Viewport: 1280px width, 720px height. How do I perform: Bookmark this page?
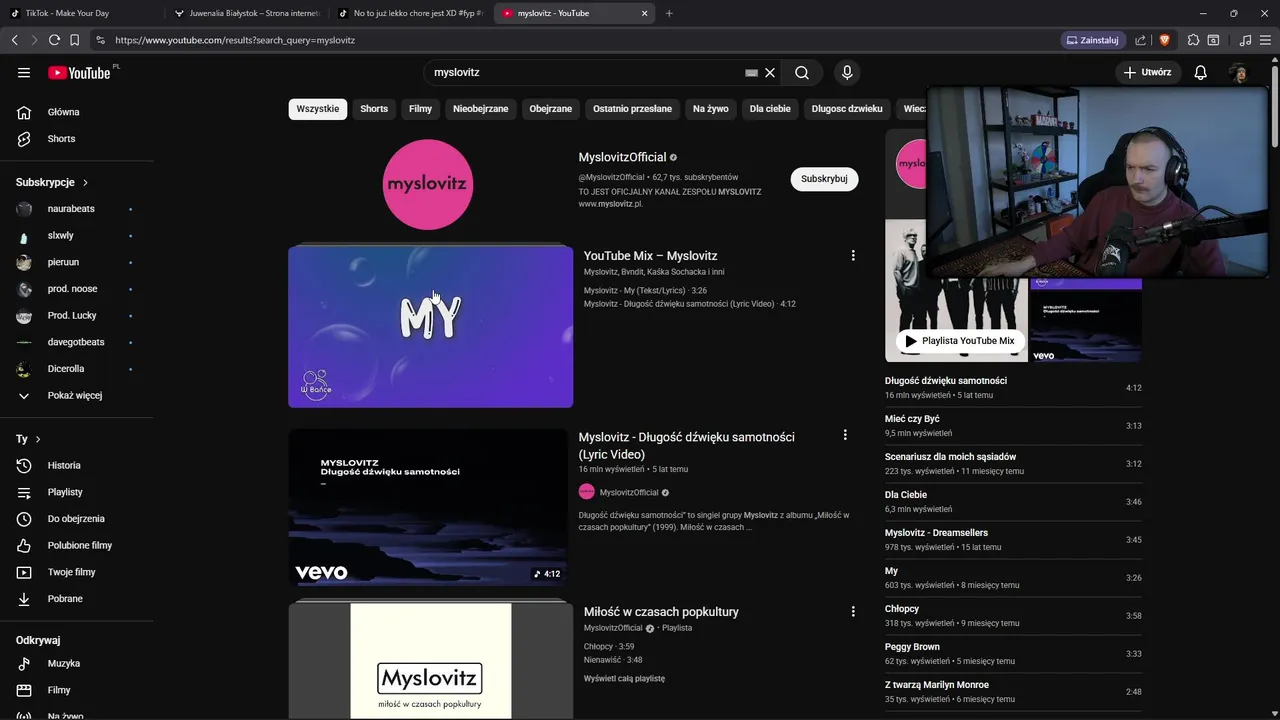(x=74, y=40)
